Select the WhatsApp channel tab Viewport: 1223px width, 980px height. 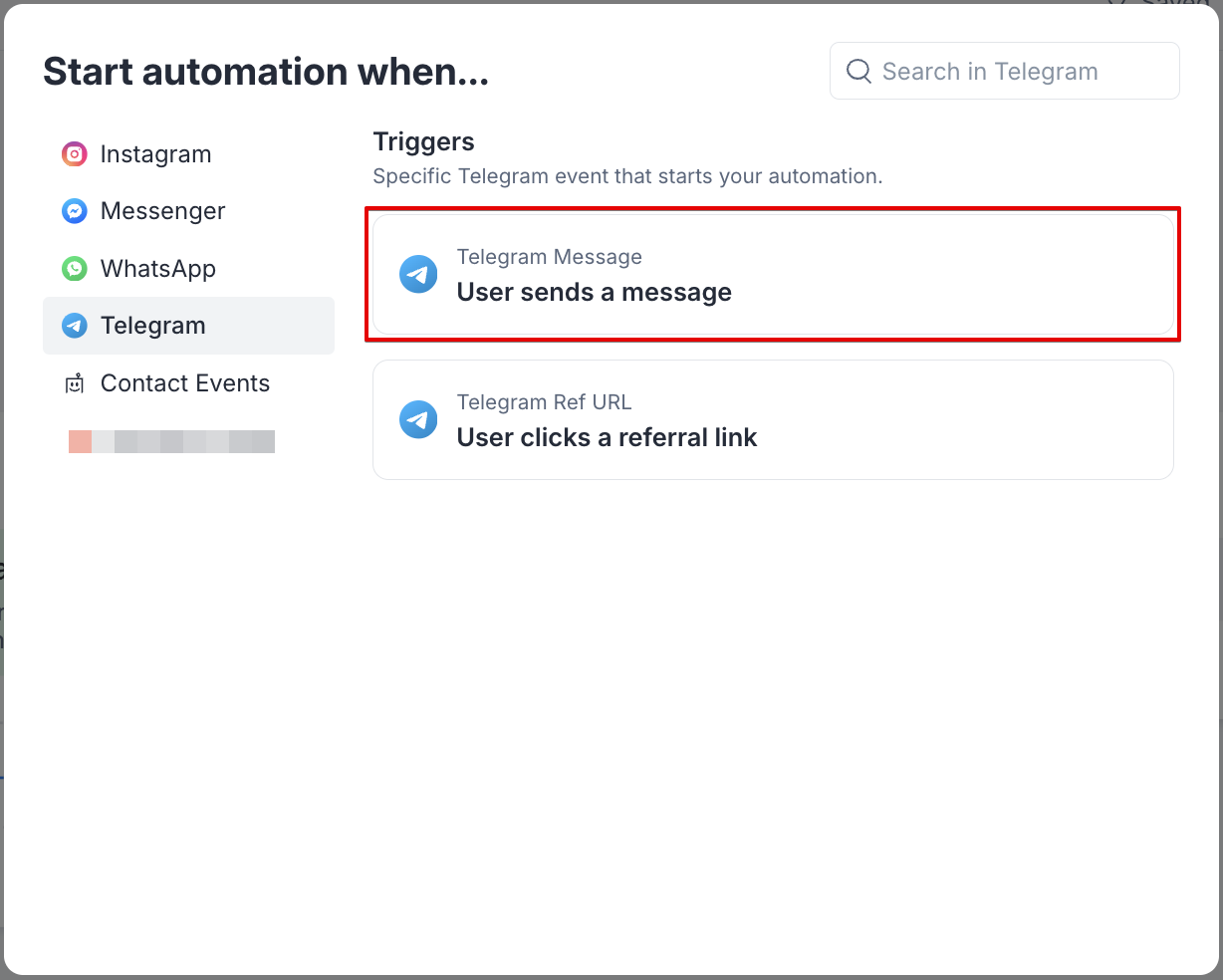pos(158,269)
